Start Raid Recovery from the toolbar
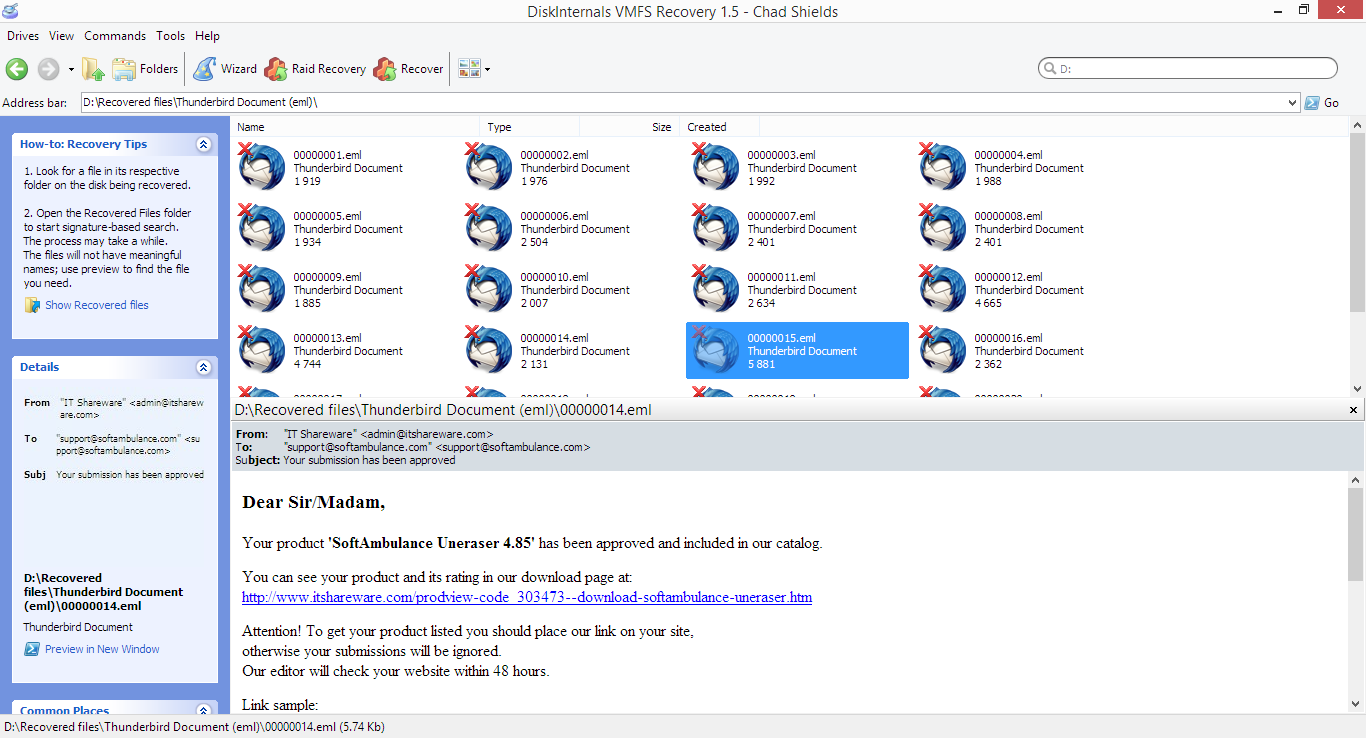 point(315,69)
